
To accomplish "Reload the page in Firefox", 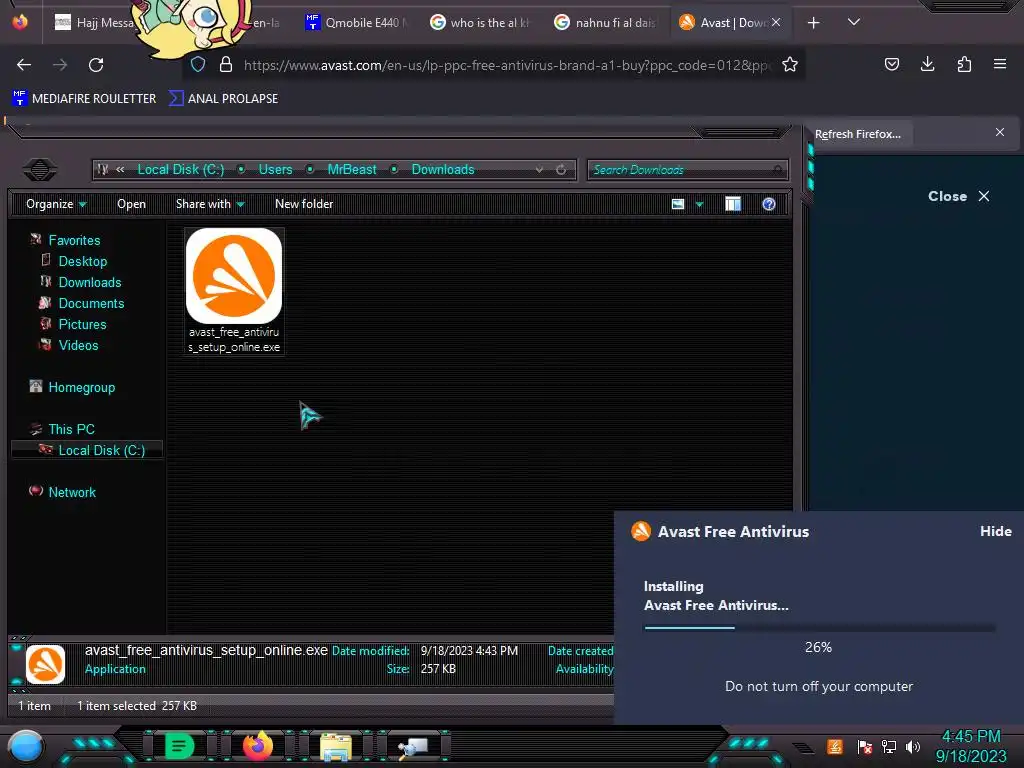I will click(96, 65).
